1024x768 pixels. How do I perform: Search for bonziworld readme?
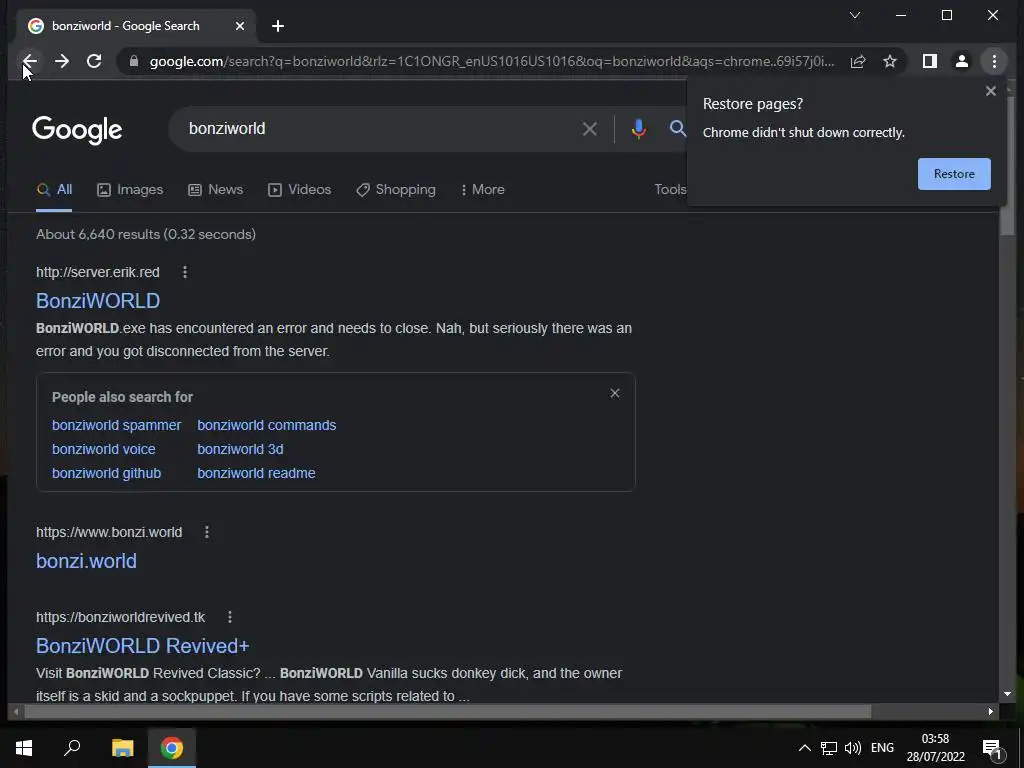(256, 473)
